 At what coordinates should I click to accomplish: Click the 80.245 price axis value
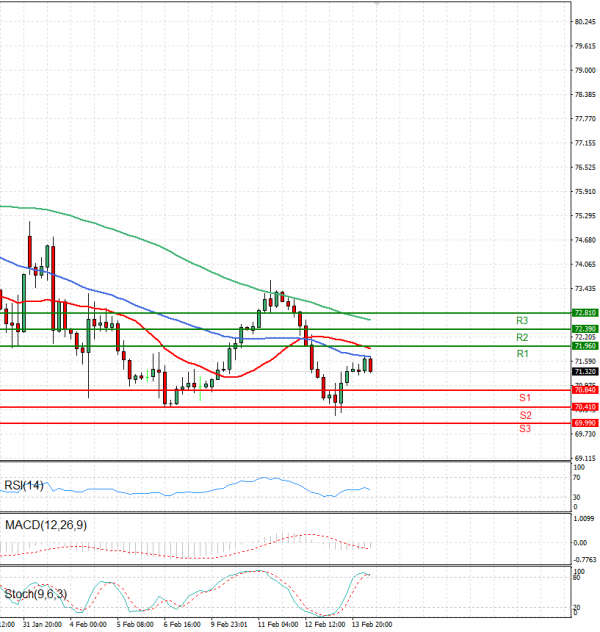coord(585,22)
